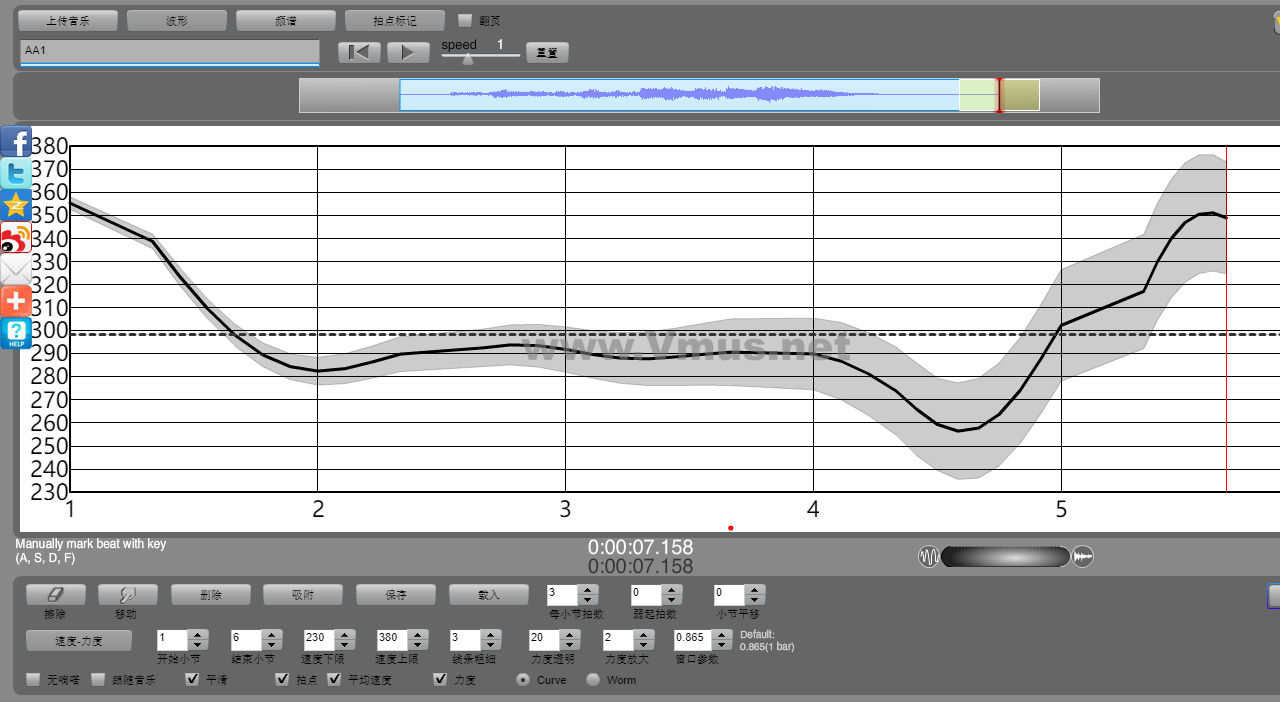The image size is (1280, 702).
Task: Decrease 结束小节 stepper value
Action: 271,645
